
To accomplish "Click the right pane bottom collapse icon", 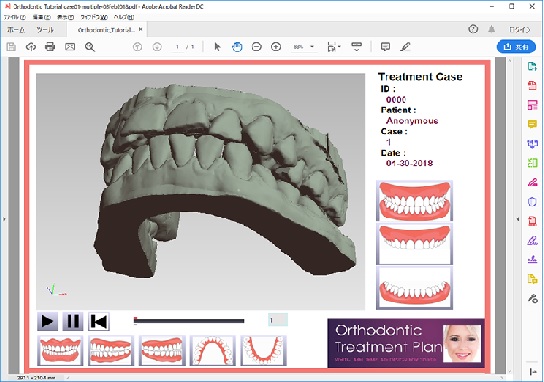I will coord(533,372).
